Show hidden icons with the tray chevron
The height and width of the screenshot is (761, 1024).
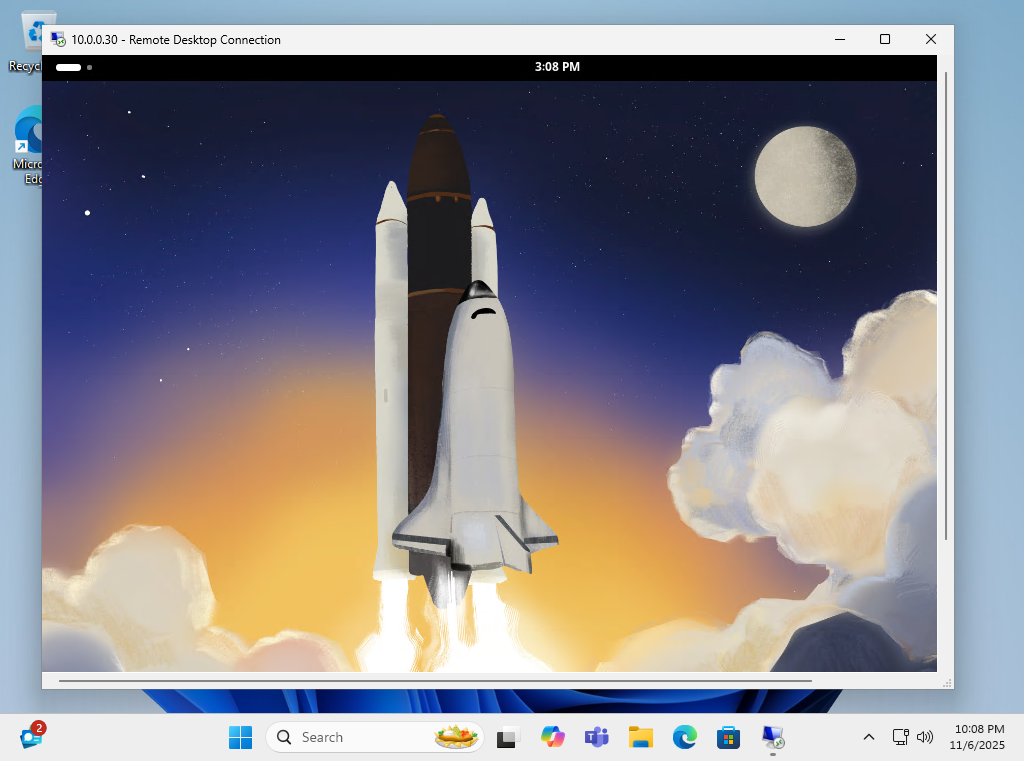coord(869,737)
